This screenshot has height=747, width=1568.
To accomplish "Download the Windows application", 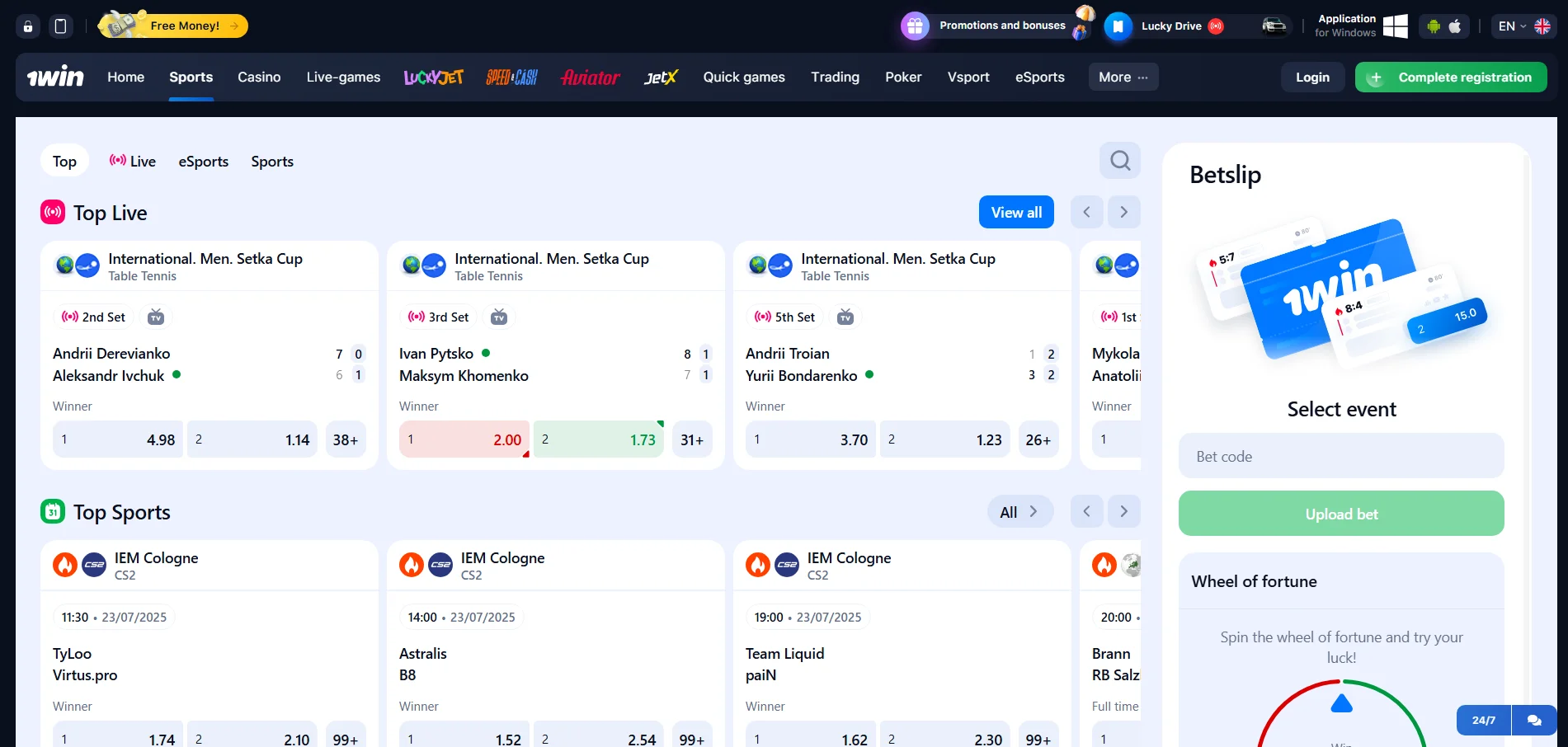I will pos(1361,26).
